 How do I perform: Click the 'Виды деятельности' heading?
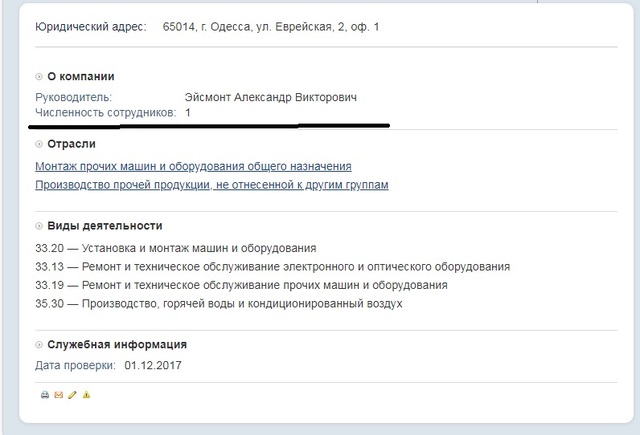click(x=105, y=226)
